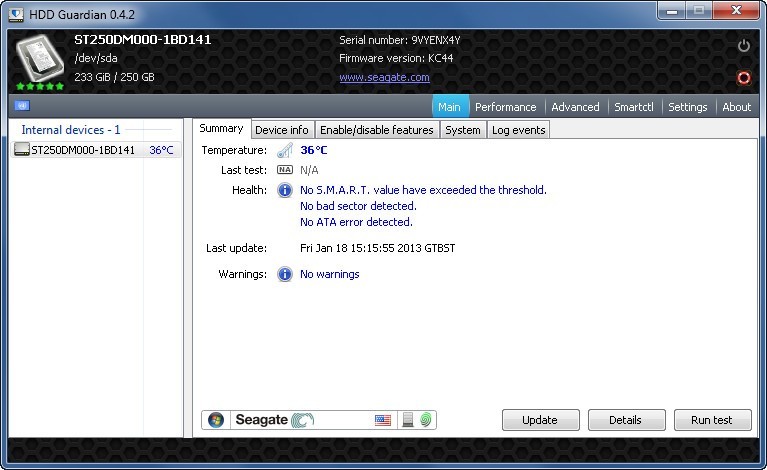Image resolution: width=767 pixels, height=470 pixels.
Task: Click the power icon in header
Action: [744, 46]
